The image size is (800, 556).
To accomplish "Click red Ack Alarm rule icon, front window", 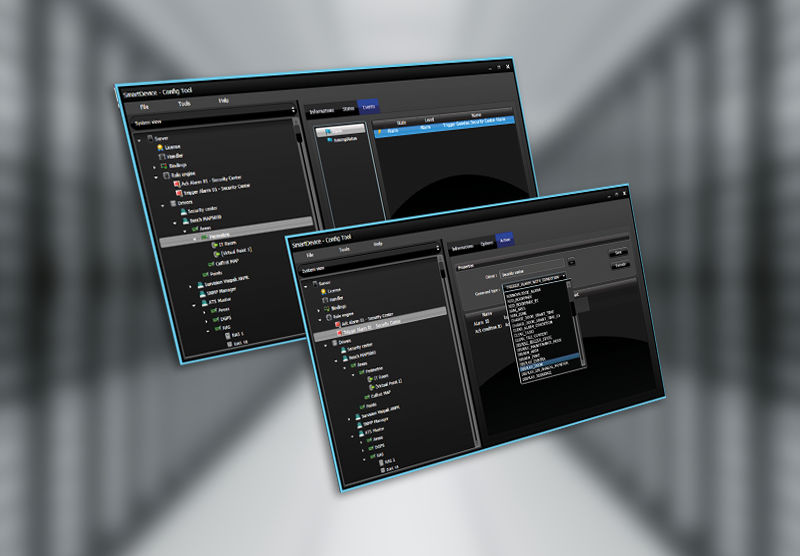I will pos(337,324).
